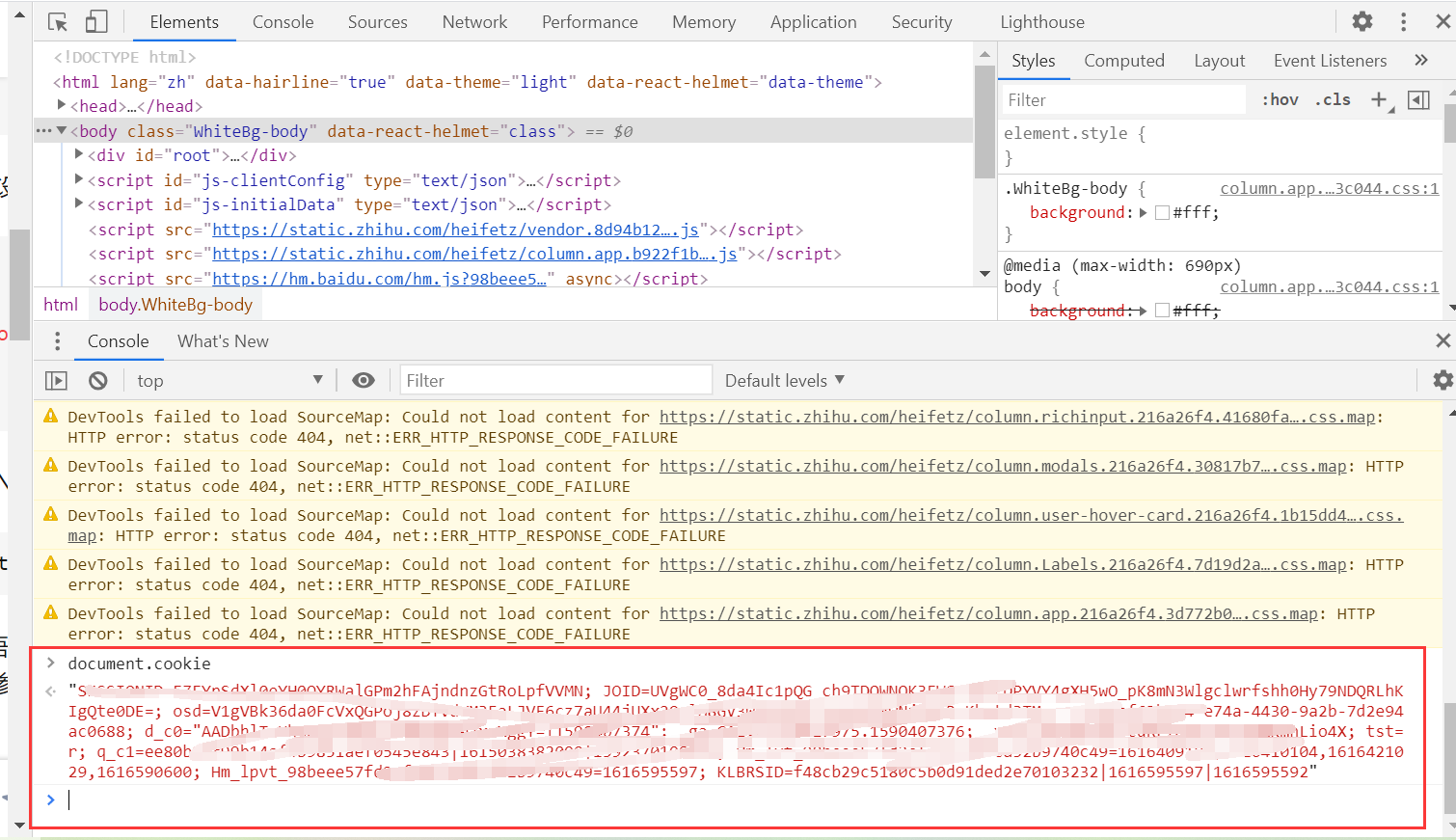Open console settings gear
This screenshot has width=1456, height=840.
[1442, 379]
